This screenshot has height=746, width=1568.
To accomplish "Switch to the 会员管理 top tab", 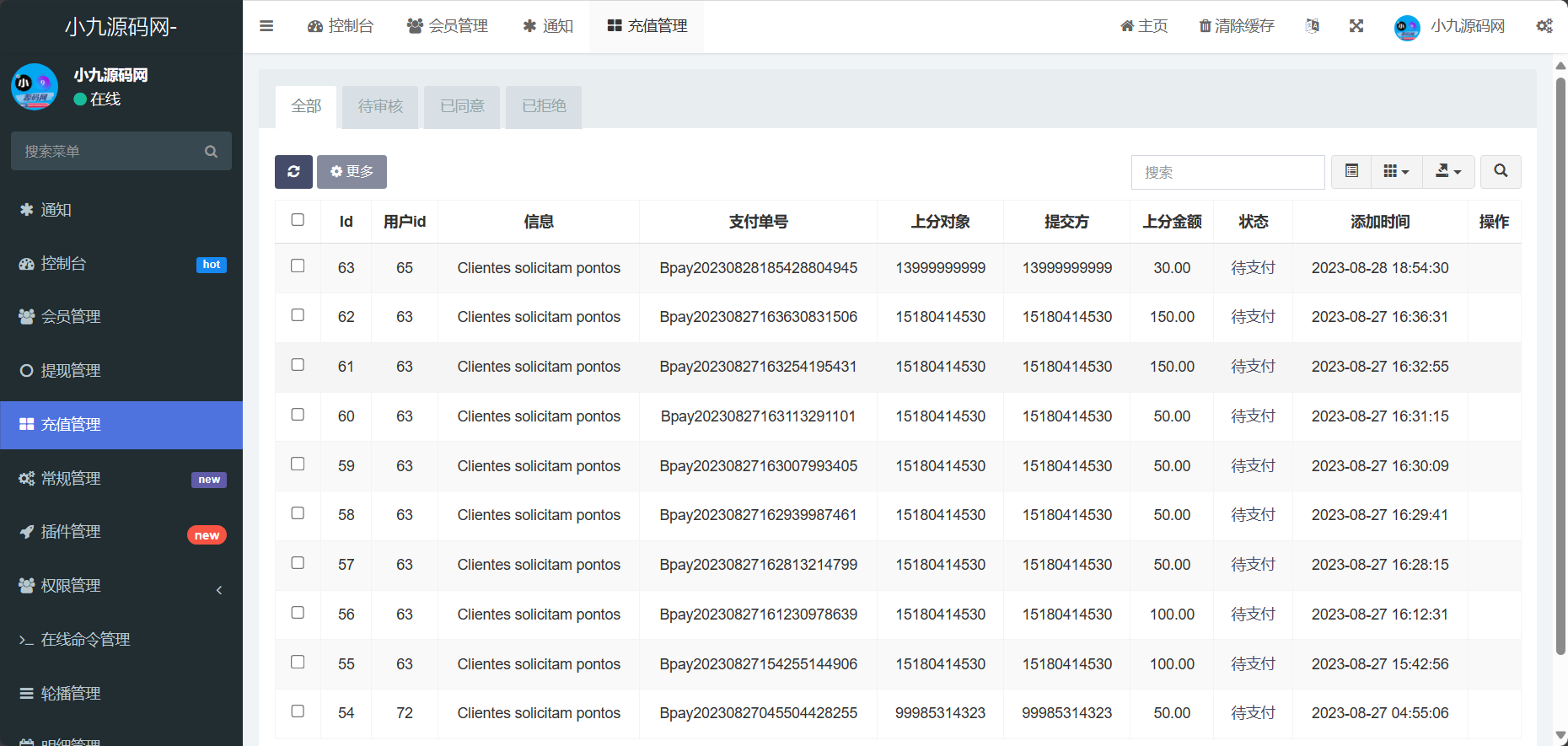I will [448, 26].
